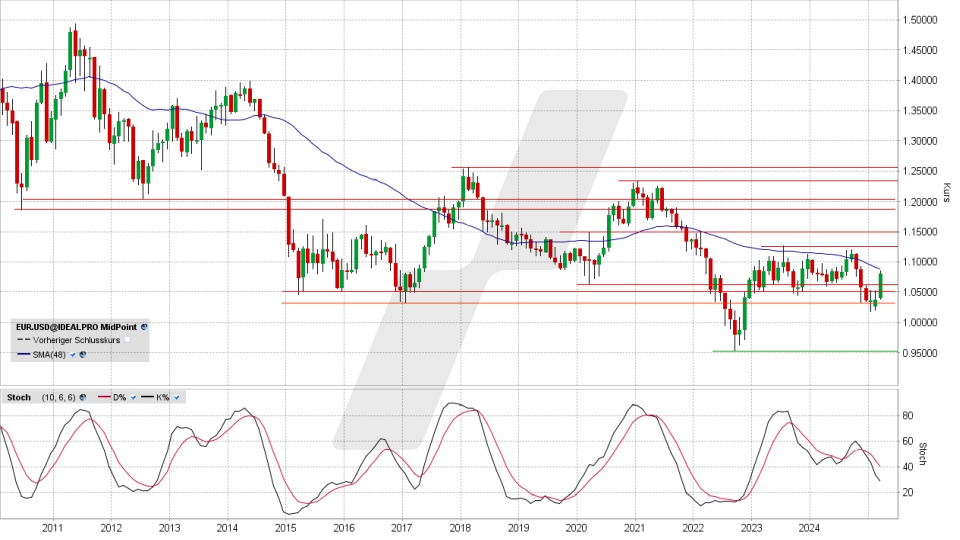Uncheck the D% line checkbox
Image resolution: width=960 pixels, height=540 pixels.
[133, 397]
